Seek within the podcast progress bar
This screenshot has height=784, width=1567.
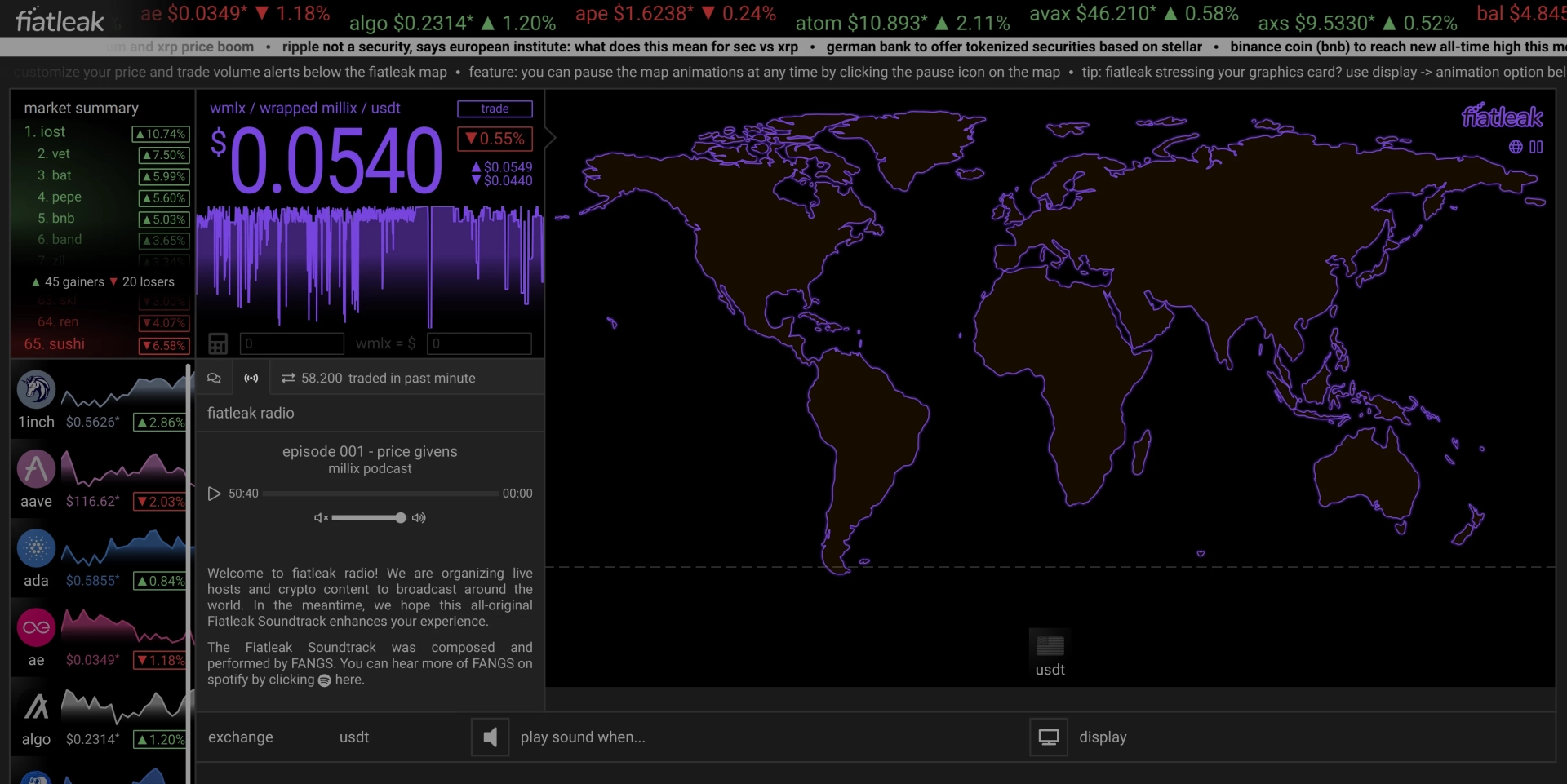coord(380,494)
